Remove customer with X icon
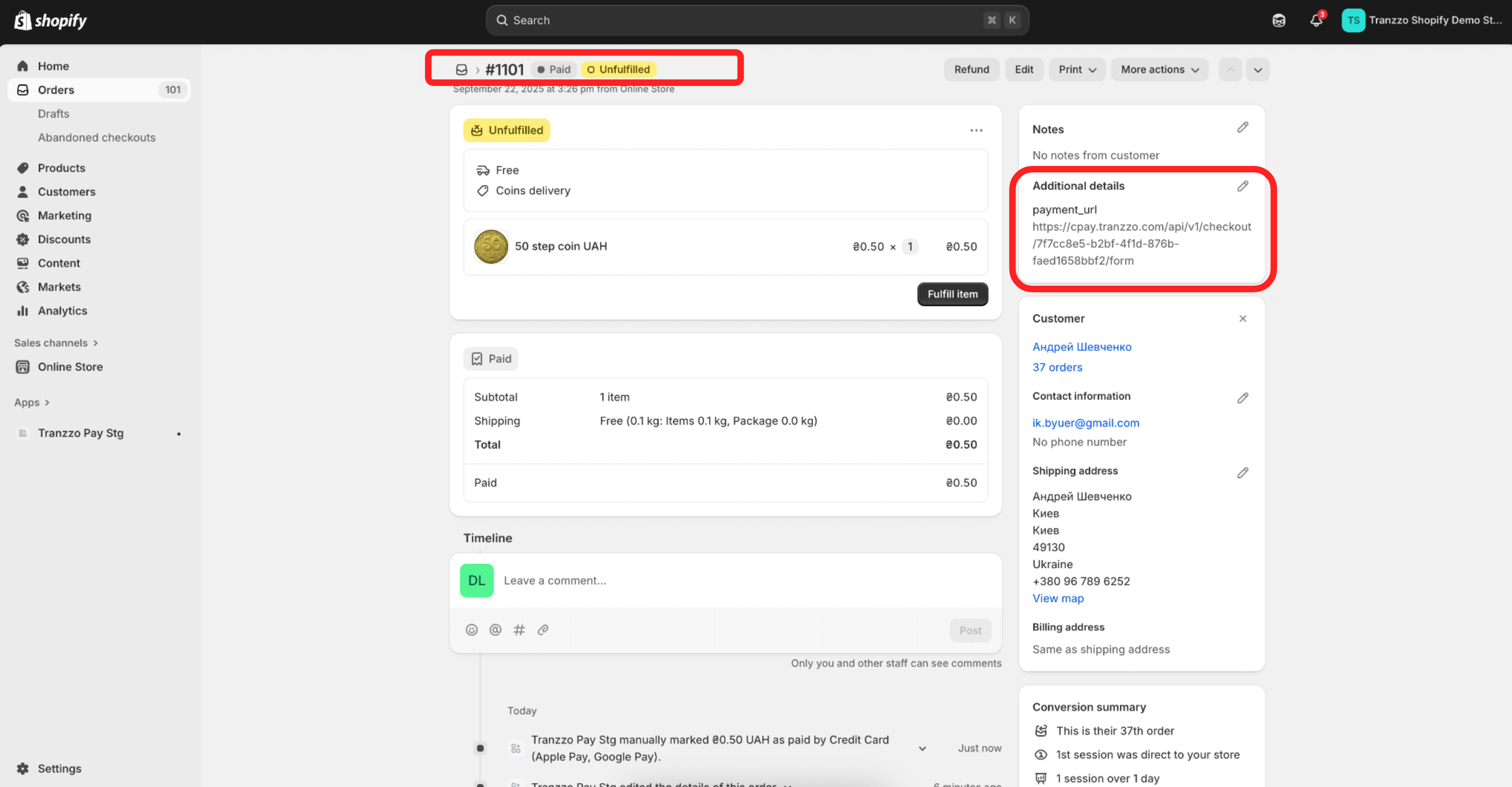Screen dimensions: 1512x787 [x=1242, y=318]
